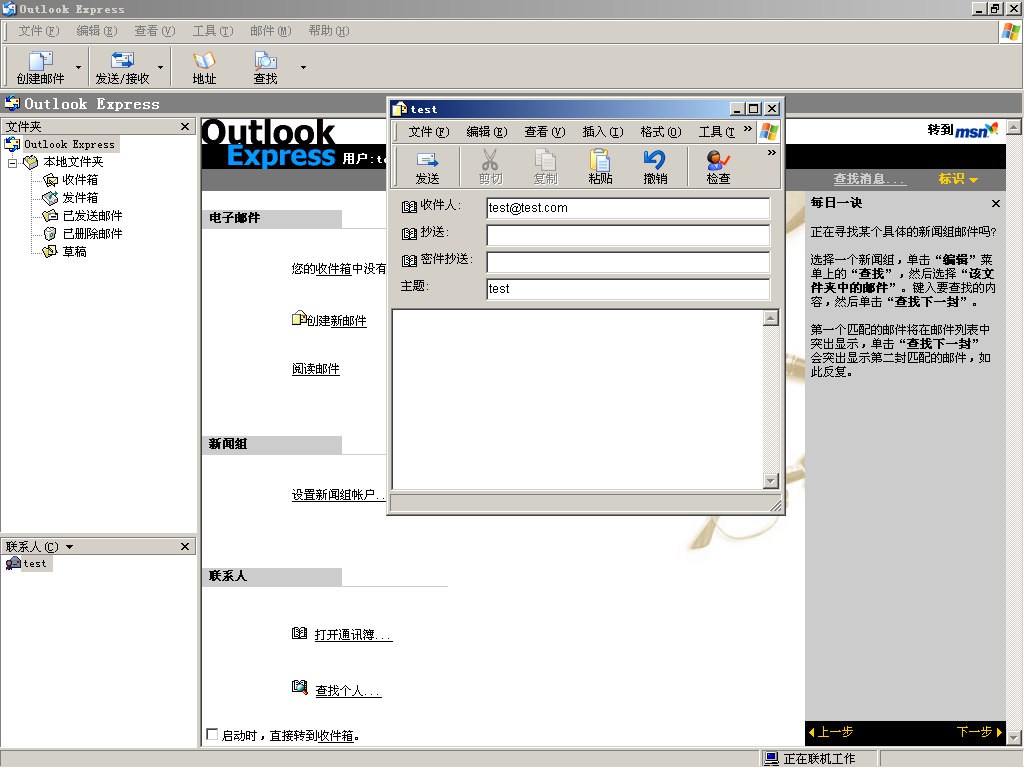Click the 打开通讯簿 link

(x=353, y=635)
